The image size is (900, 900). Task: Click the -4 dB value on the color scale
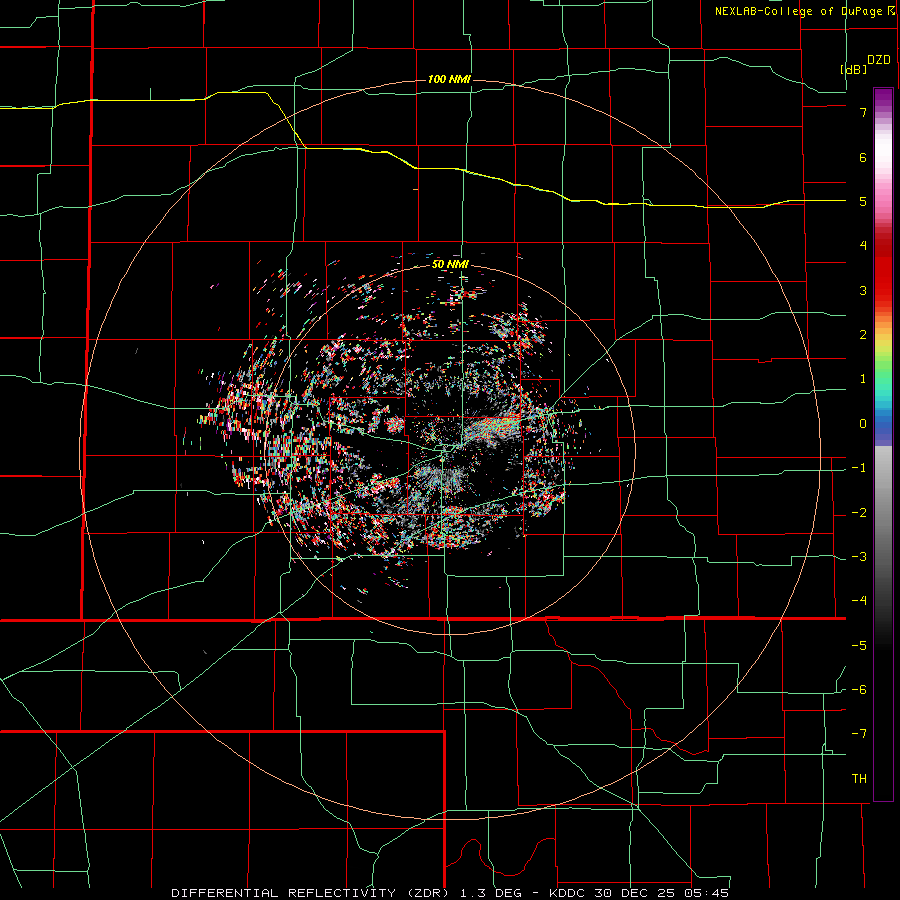[x=859, y=601]
